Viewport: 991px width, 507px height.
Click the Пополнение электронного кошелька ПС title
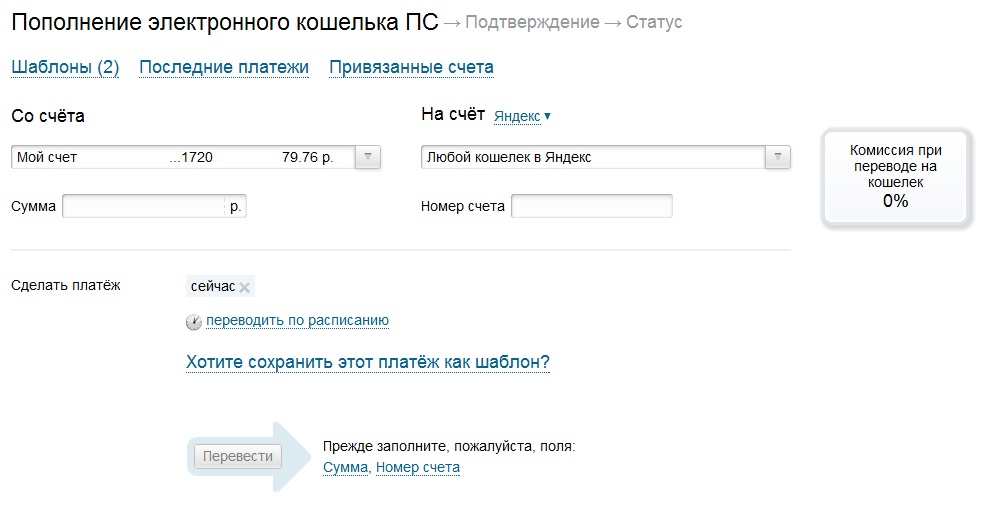pyautogui.click(x=225, y=22)
